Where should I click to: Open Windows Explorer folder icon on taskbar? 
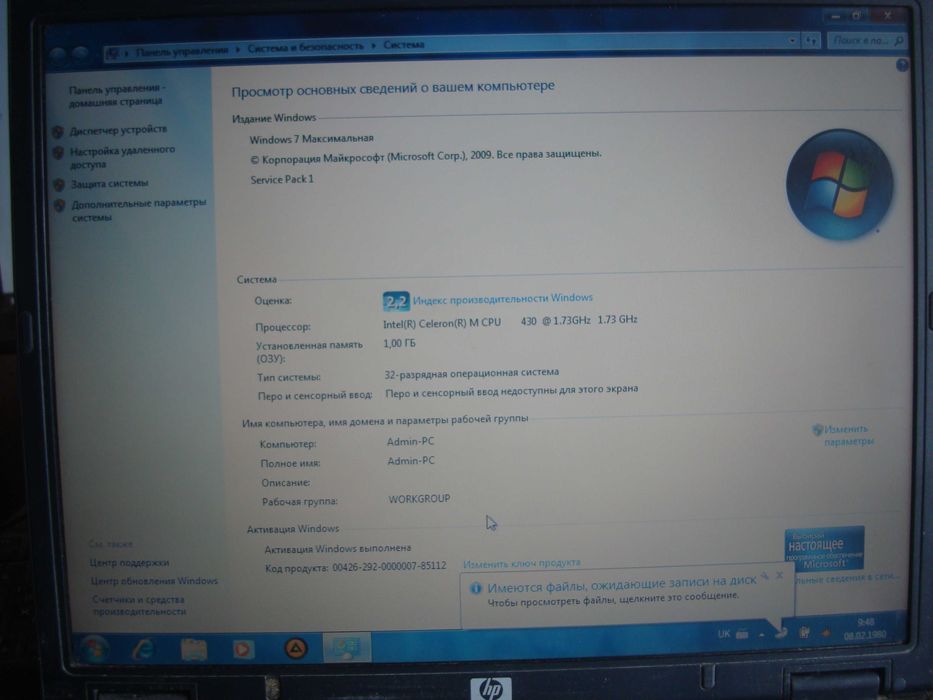pos(193,649)
